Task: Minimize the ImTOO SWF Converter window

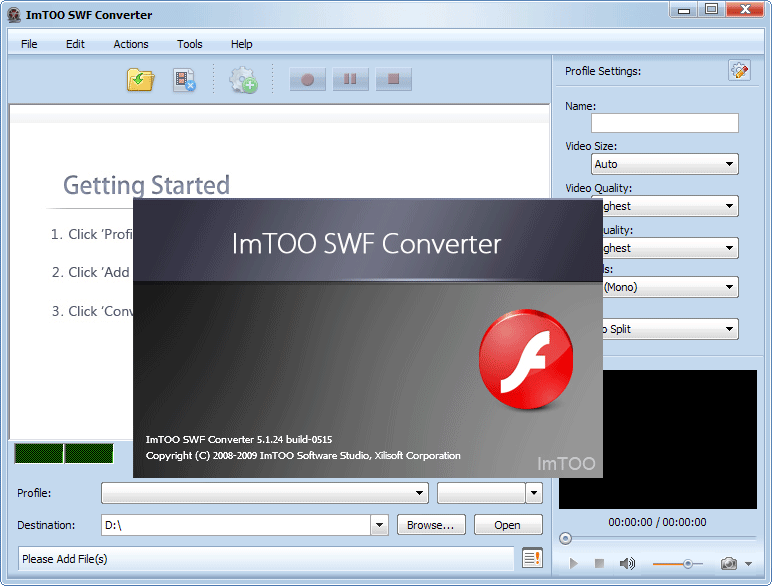Action: tap(684, 10)
